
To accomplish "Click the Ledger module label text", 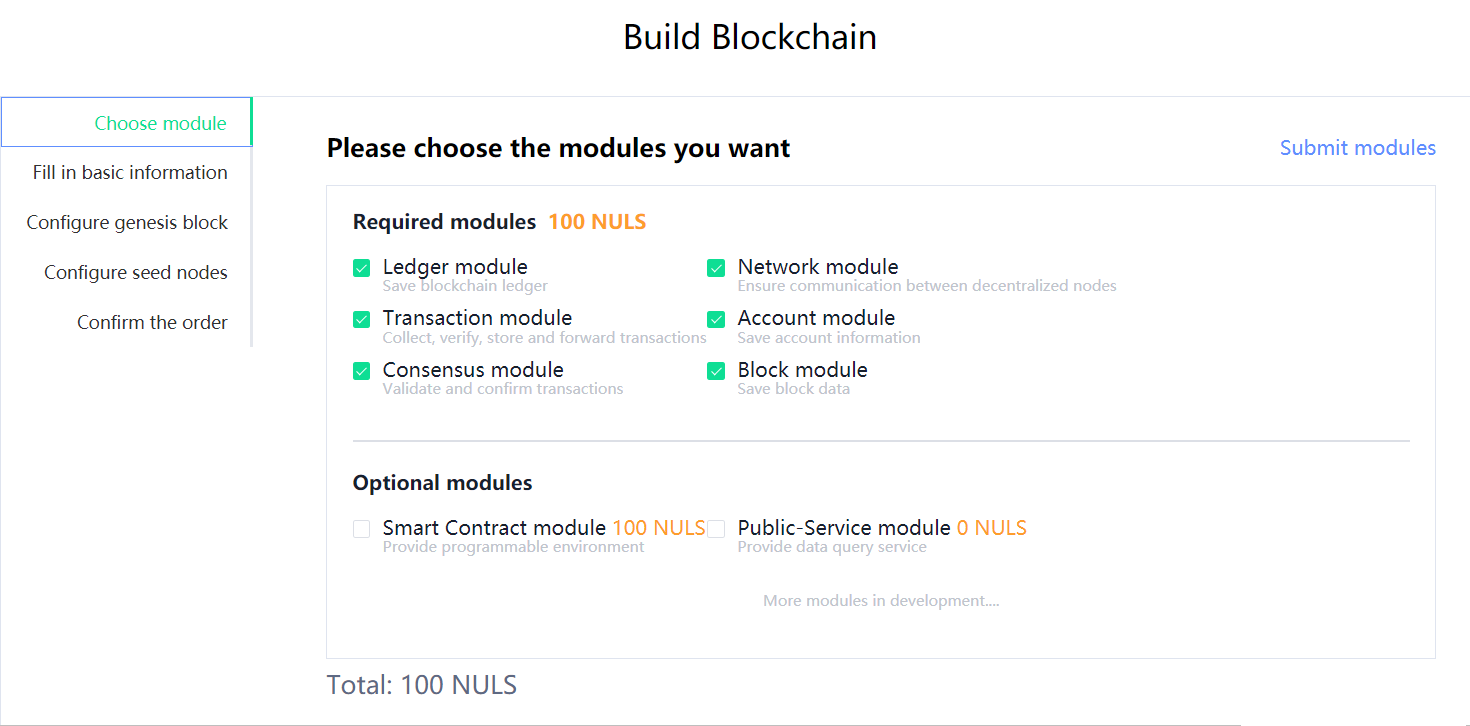I will (x=455, y=267).
